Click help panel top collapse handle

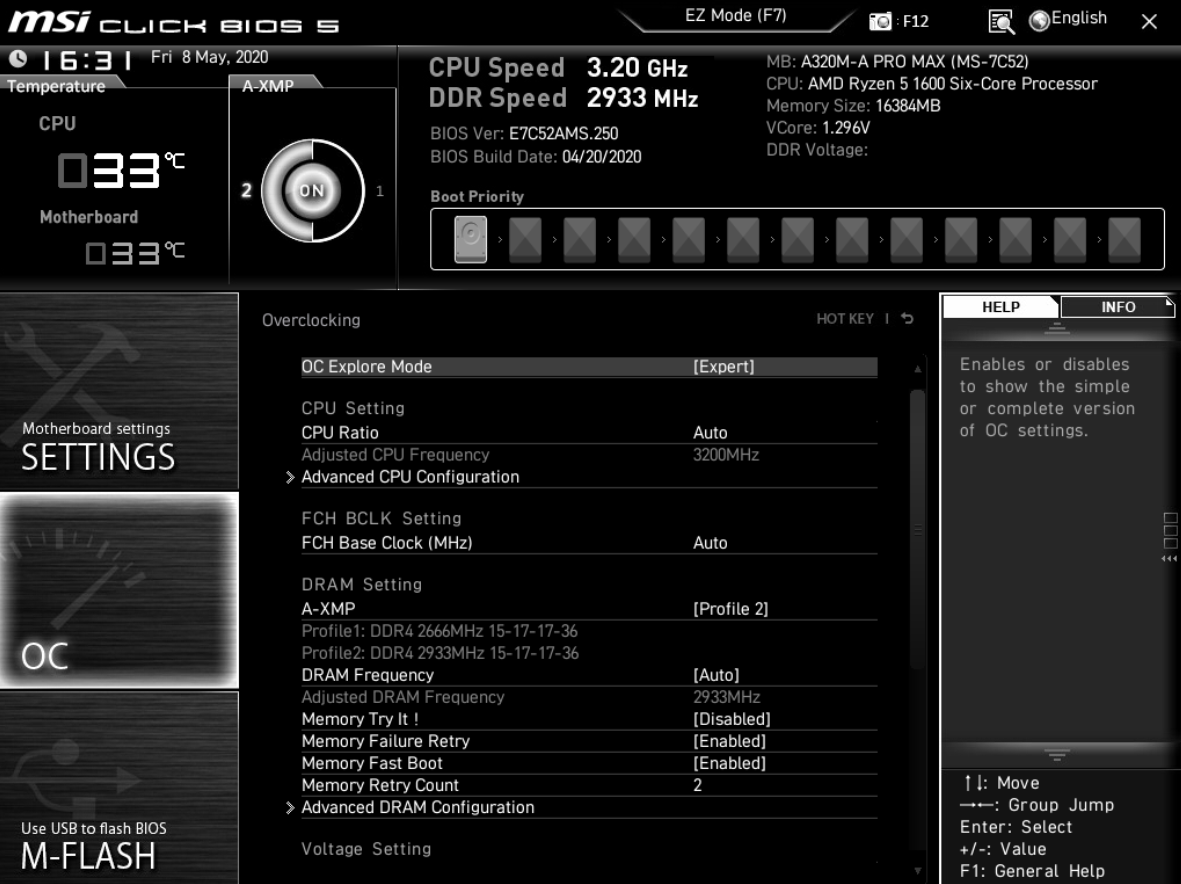[1057, 328]
